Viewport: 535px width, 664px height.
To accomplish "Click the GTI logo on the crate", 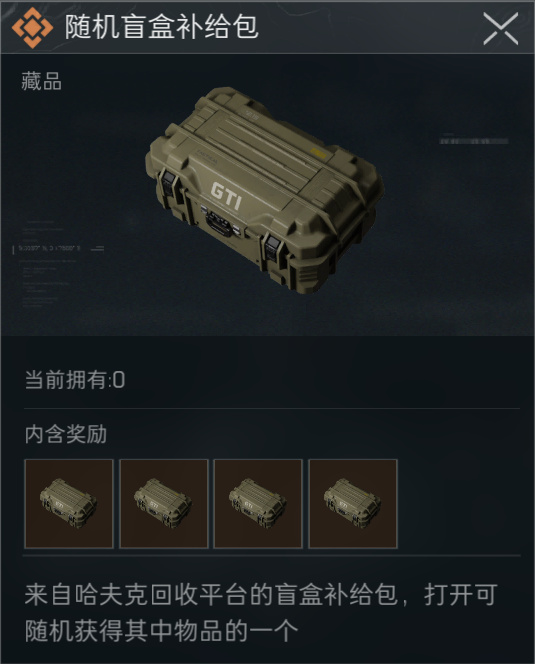I will pos(227,196).
